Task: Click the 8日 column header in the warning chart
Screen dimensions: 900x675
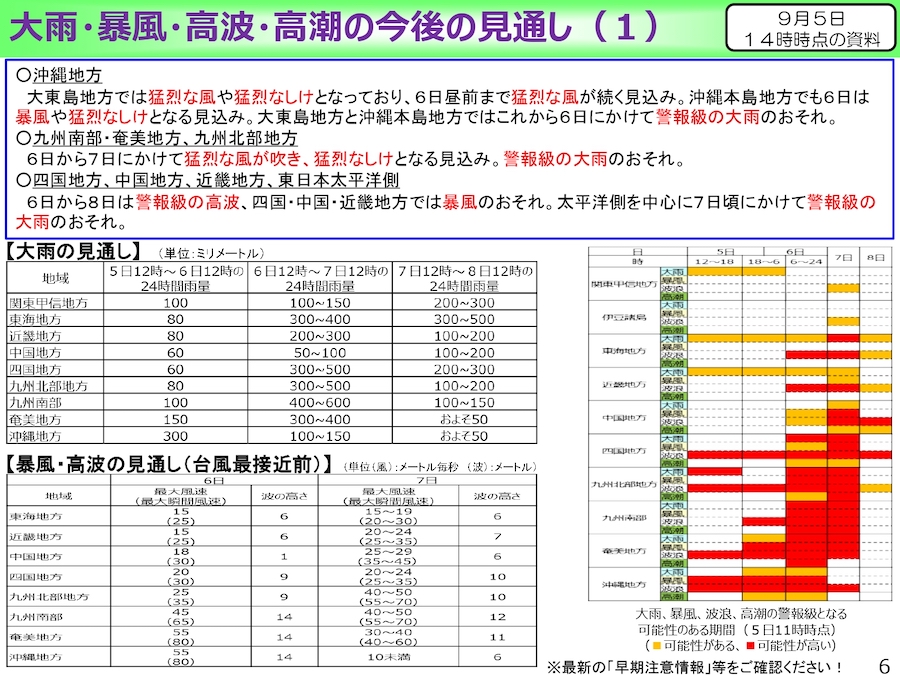Action: [876, 257]
